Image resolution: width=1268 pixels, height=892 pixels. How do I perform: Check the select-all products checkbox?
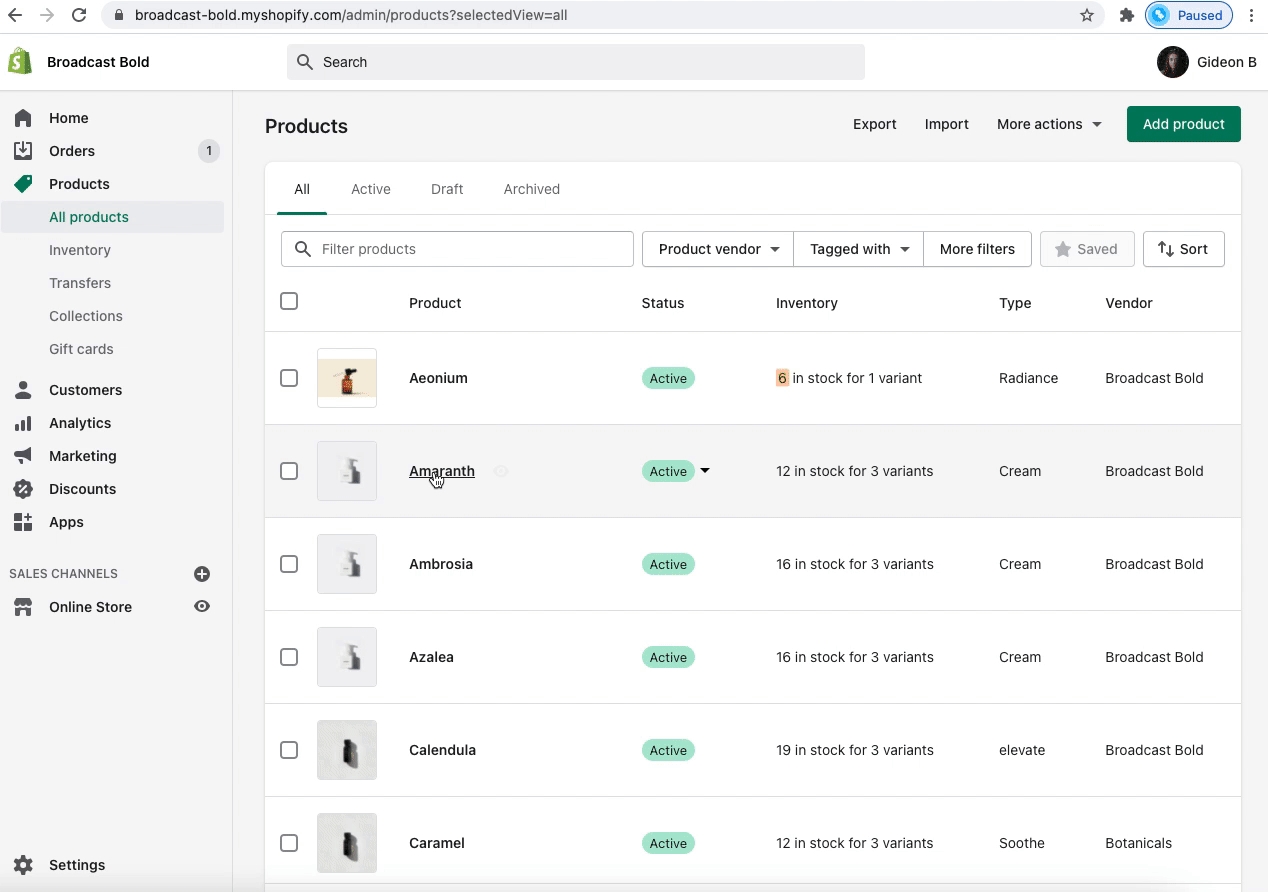[x=289, y=301]
